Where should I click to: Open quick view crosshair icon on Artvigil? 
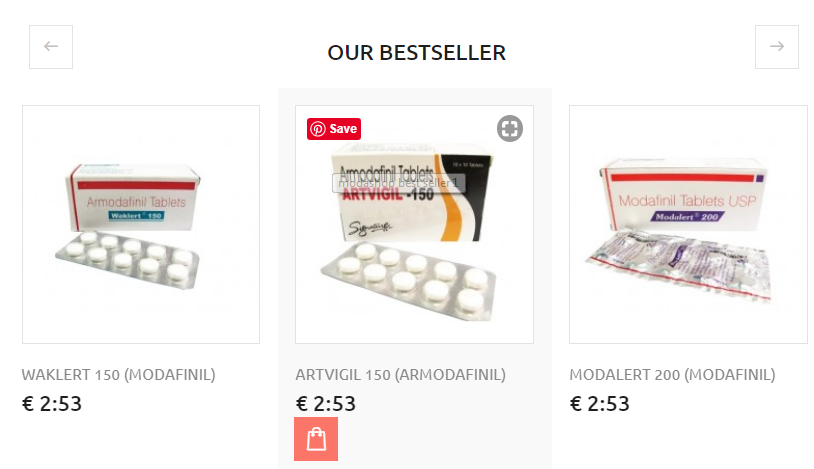click(510, 128)
